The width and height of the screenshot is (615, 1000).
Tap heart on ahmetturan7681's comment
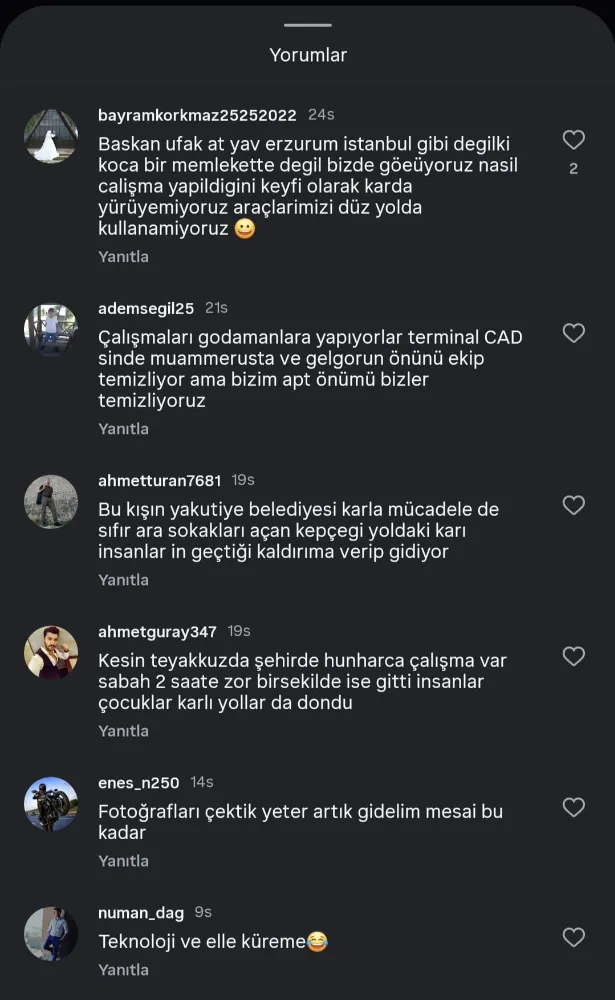(573, 505)
